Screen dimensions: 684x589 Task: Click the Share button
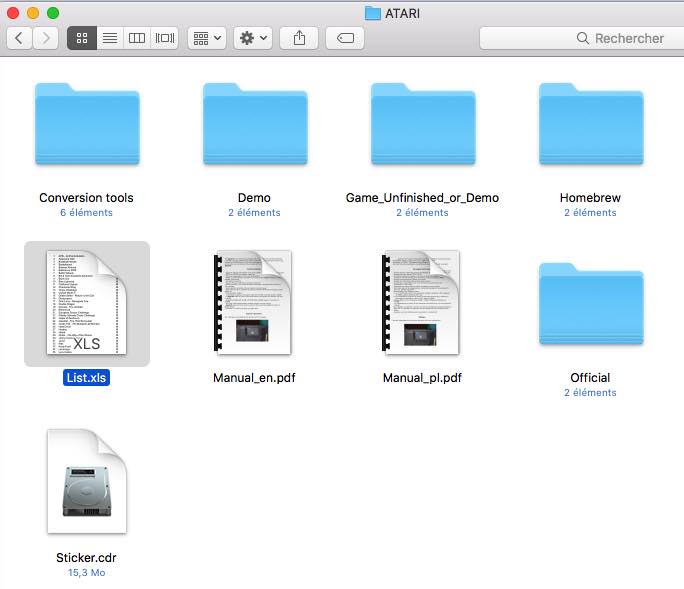pos(299,38)
